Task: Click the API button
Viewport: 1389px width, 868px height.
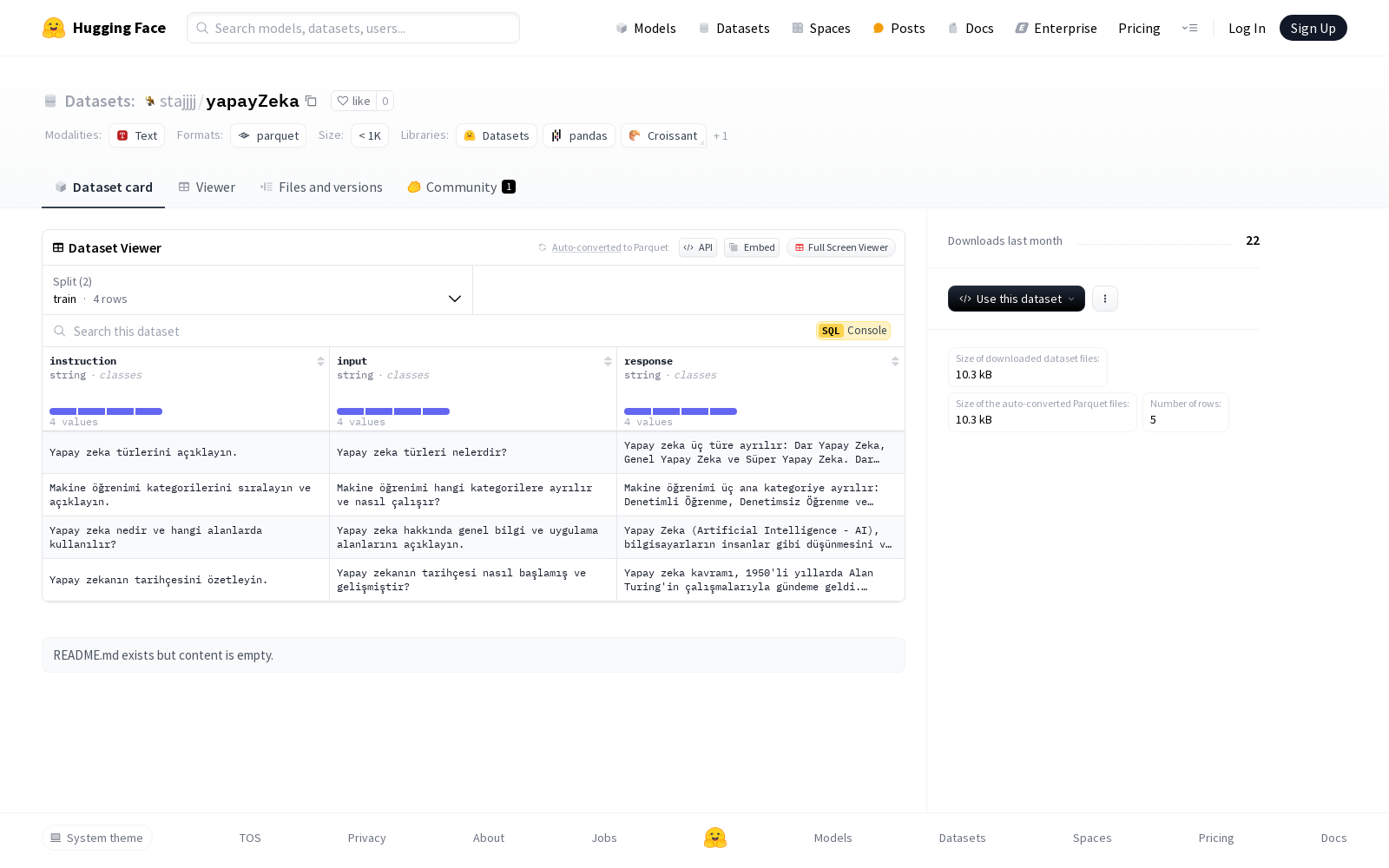Action: [698, 247]
